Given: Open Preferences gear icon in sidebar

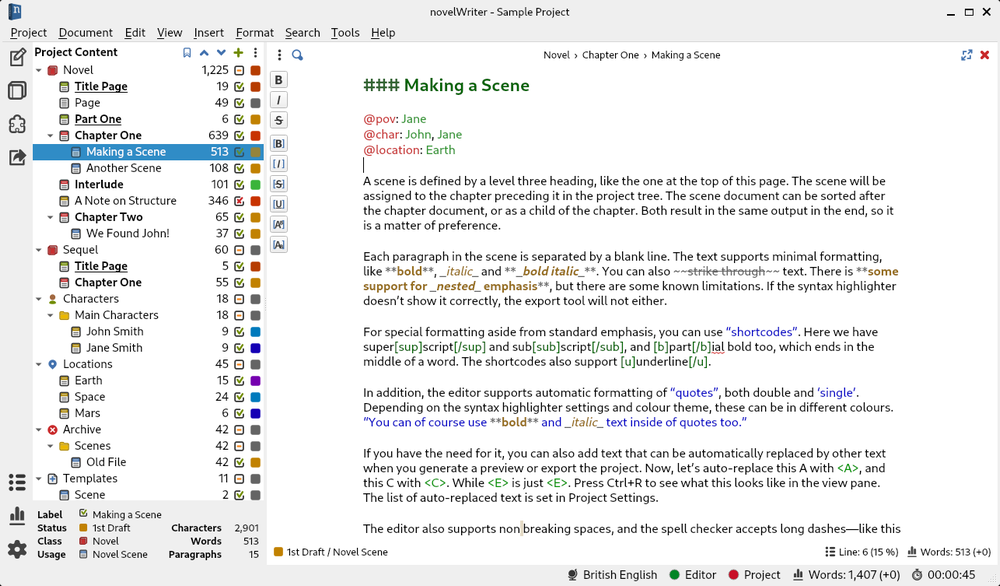Looking at the screenshot, I should 17,549.
